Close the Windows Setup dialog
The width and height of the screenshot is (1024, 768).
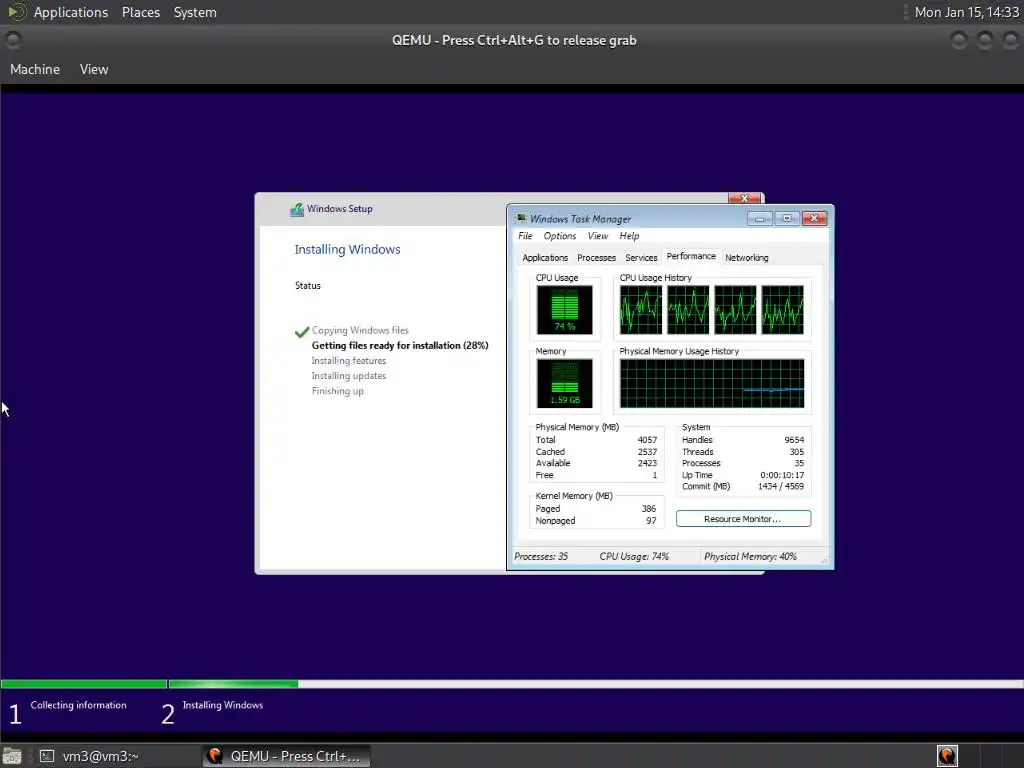coord(744,198)
